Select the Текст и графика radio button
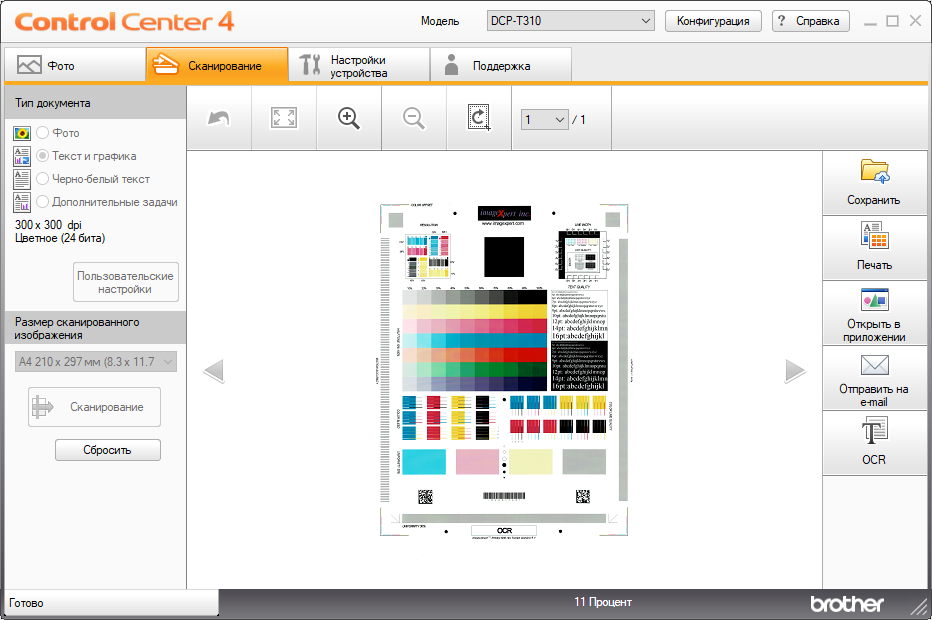Screen dimensions: 932x620 pos(42,156)
